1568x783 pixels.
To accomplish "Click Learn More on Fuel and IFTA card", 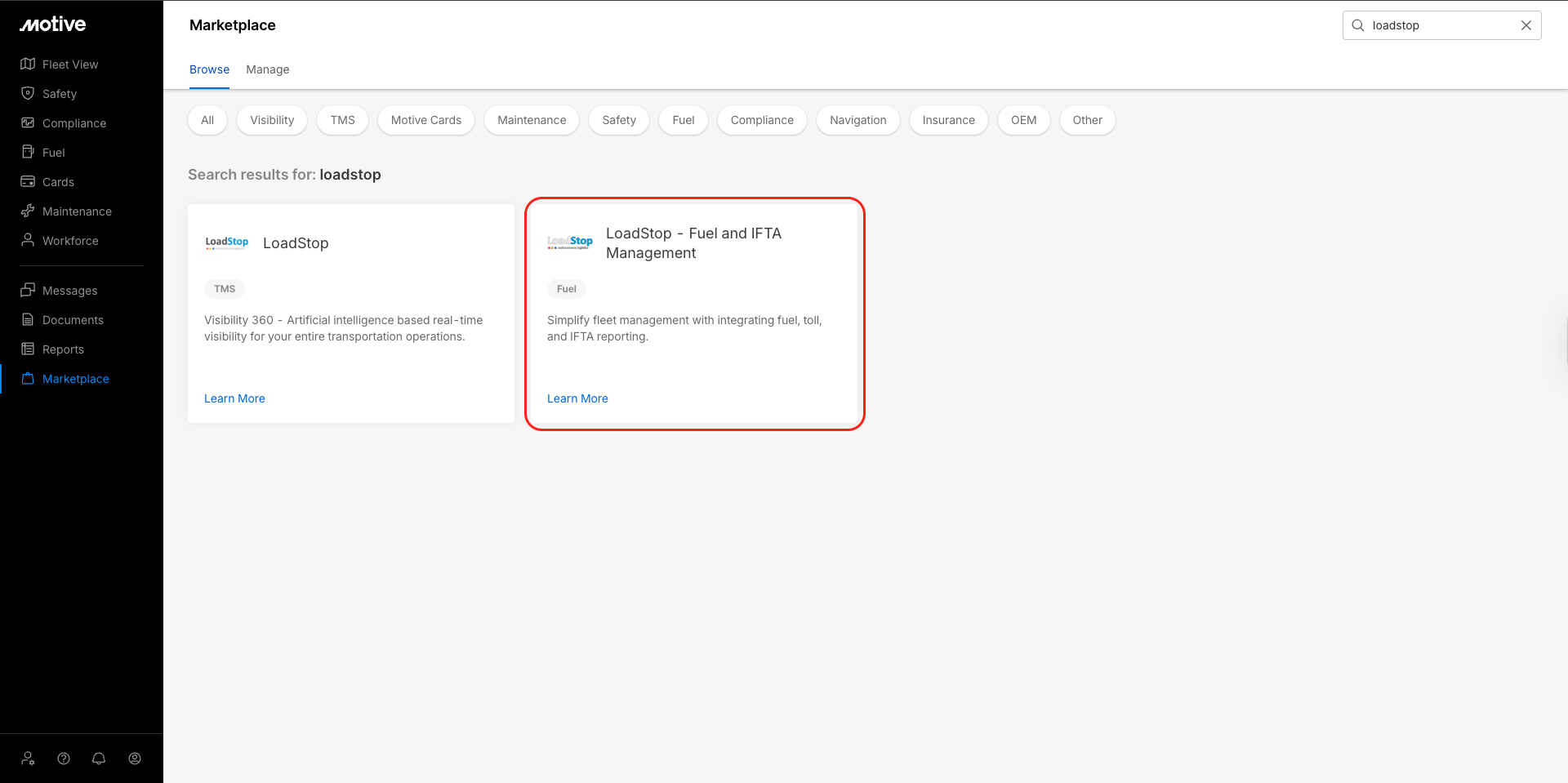I will click(577, 398).
